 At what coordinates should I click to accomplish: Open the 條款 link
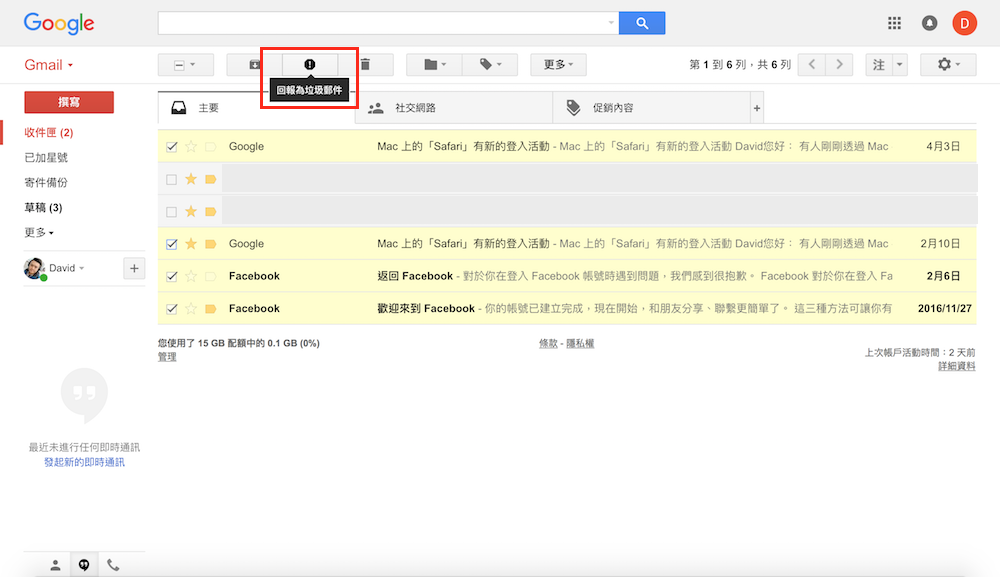[548, 344]
